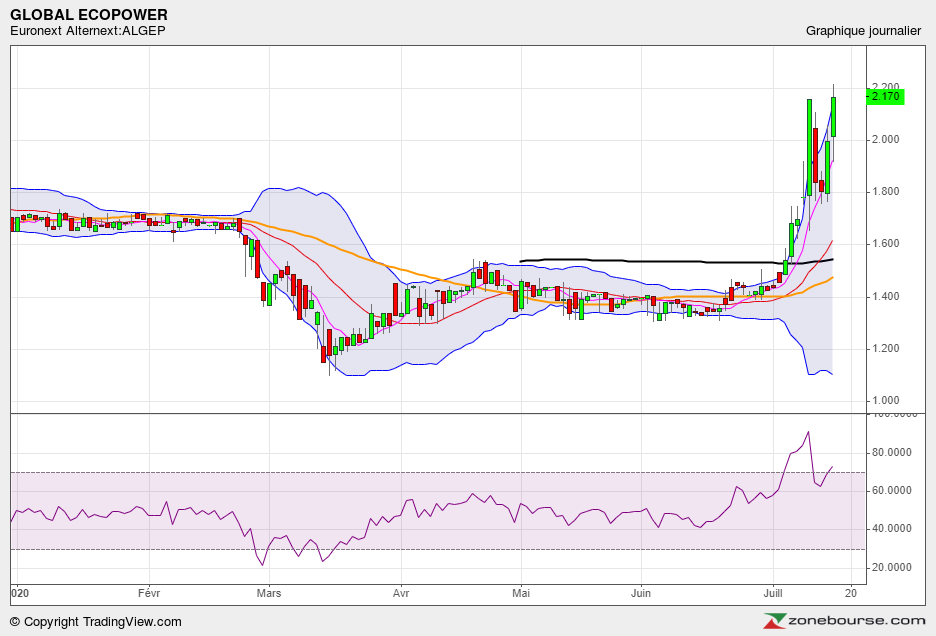Click the last green candlestick near 2.170
936x636 pixels.
(x=833, y=116)
